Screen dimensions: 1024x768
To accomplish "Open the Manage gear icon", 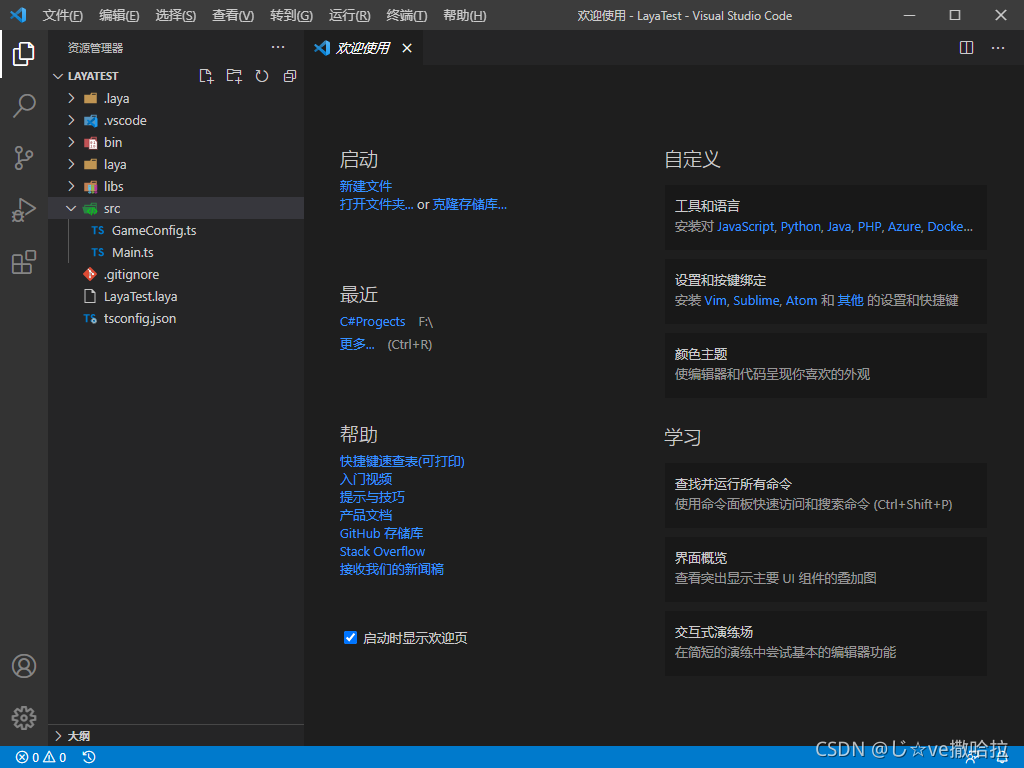I will (x=24, y=718).
